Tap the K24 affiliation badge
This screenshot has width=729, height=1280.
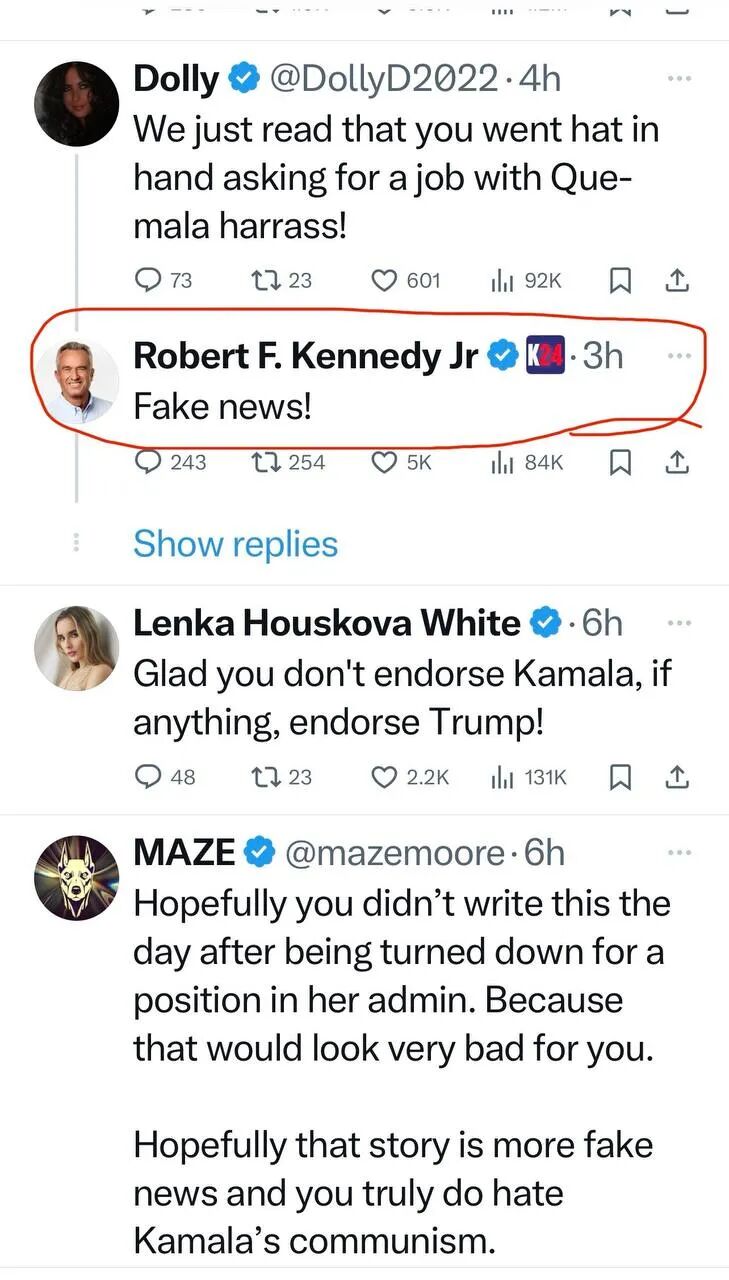tap(547, 355)
